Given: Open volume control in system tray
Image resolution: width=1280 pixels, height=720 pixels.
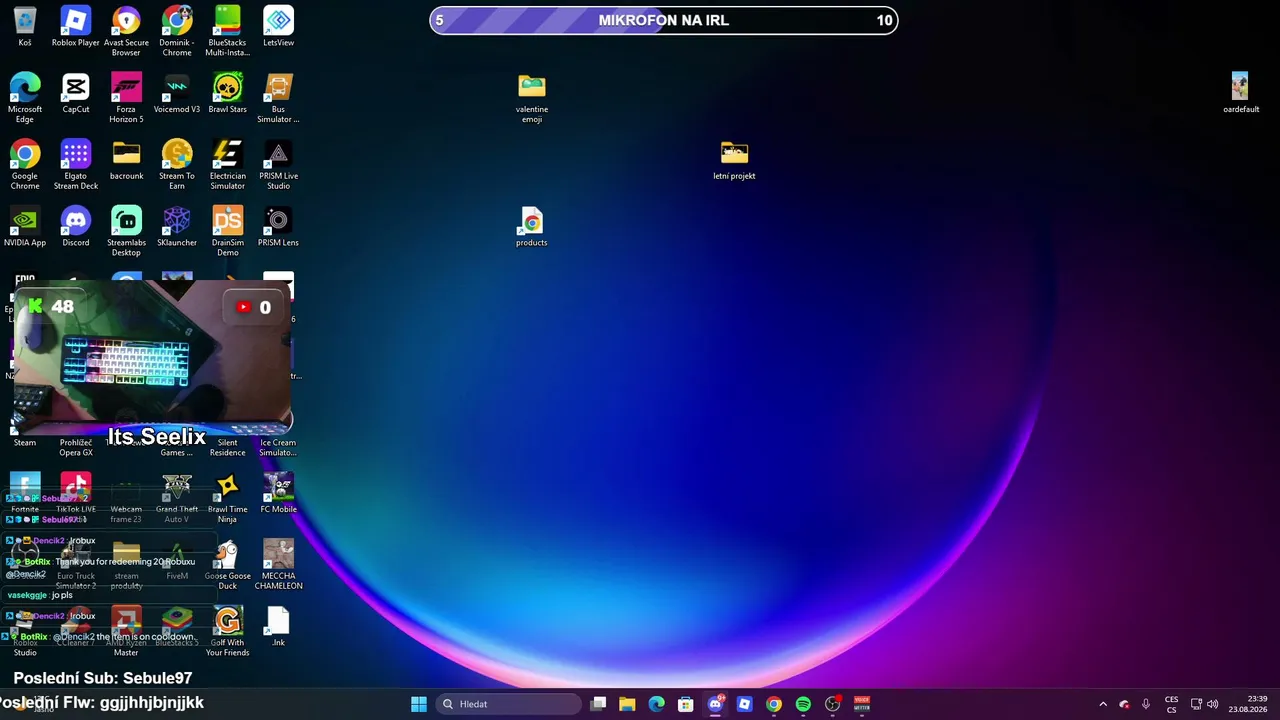Looking at the screenshot, I should tap(1212, 704).
